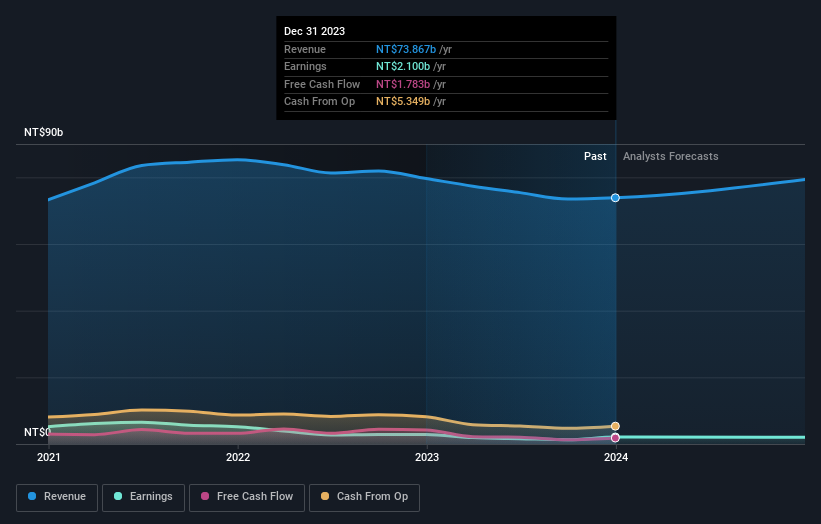
Task: Select the 2024 x-axis label
Action: pos(616,457)
